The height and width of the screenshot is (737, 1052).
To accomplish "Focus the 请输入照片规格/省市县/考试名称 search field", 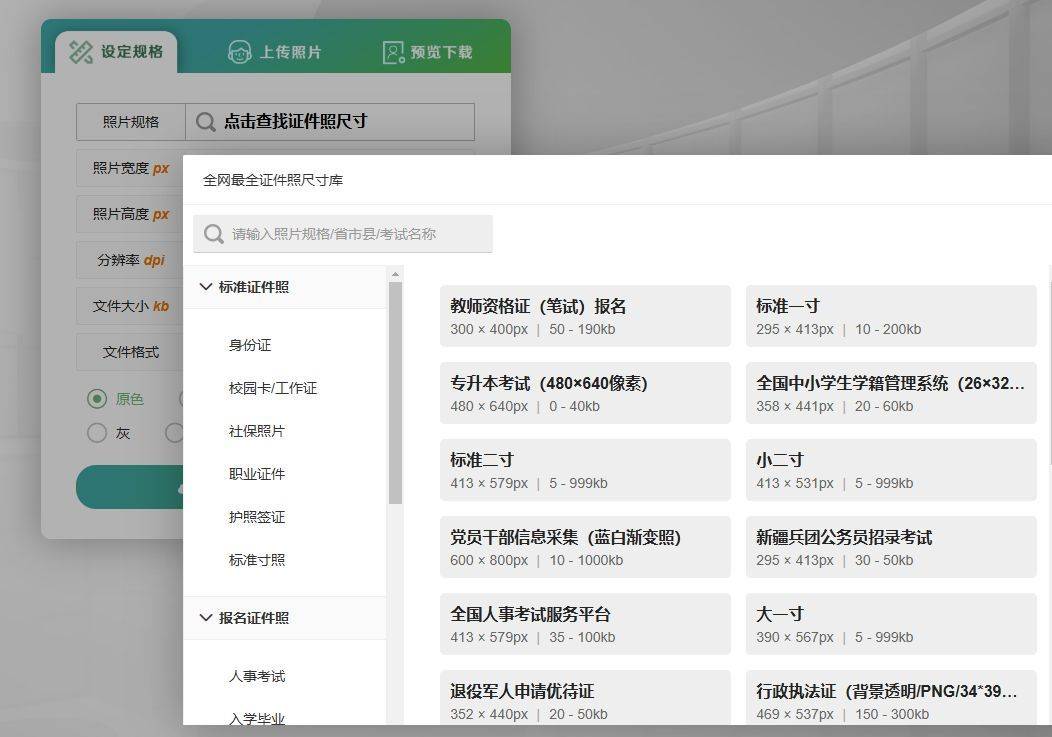I will (x=343, y=234).
